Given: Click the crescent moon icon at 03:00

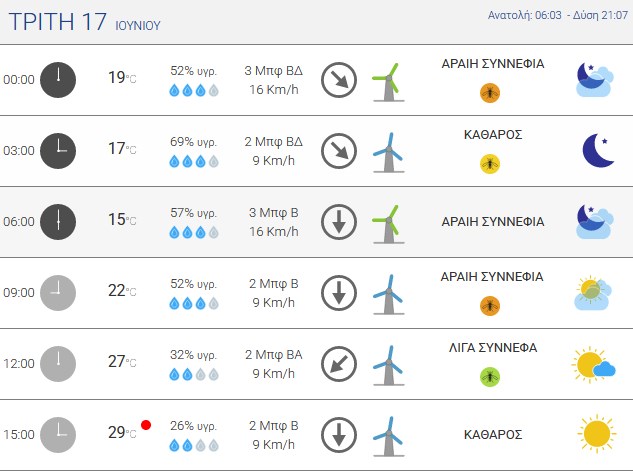Looking at the screenshot, I should click(x=598, y=150).
